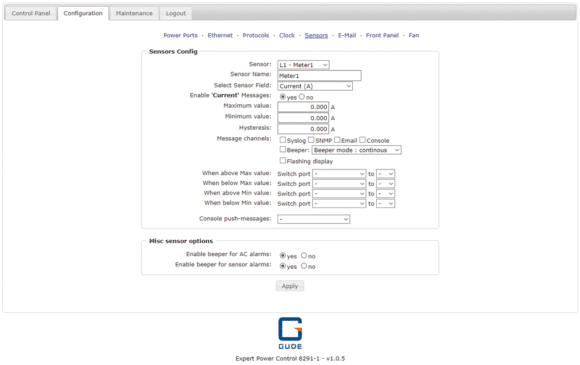The width and height of the screenshot is (580, 365).
Task: Click the Sensor Name input field
Action: 319,76
